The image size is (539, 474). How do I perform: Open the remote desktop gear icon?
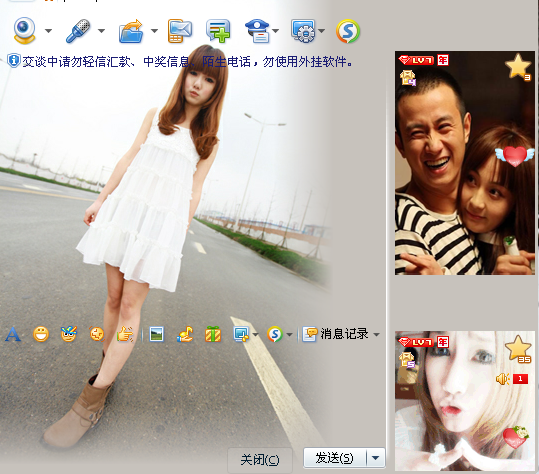[303, 31]
